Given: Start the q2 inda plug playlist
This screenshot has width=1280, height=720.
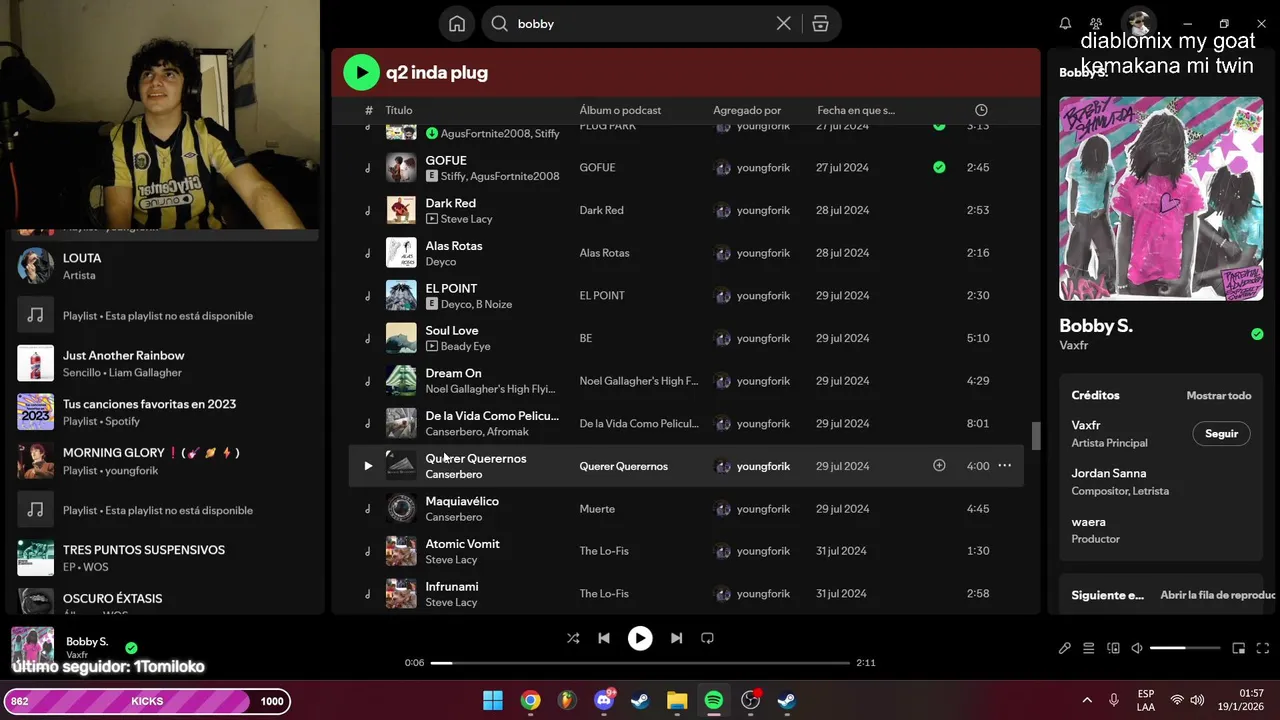Looking at the screenshot, I should [x=361, y=72].
